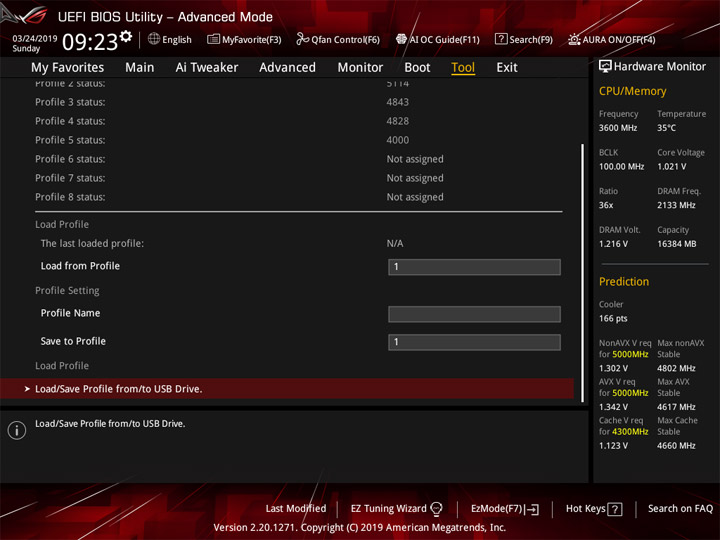Switch to Monitor tab
Screen dimensions: 720x540
coord(360,68)
